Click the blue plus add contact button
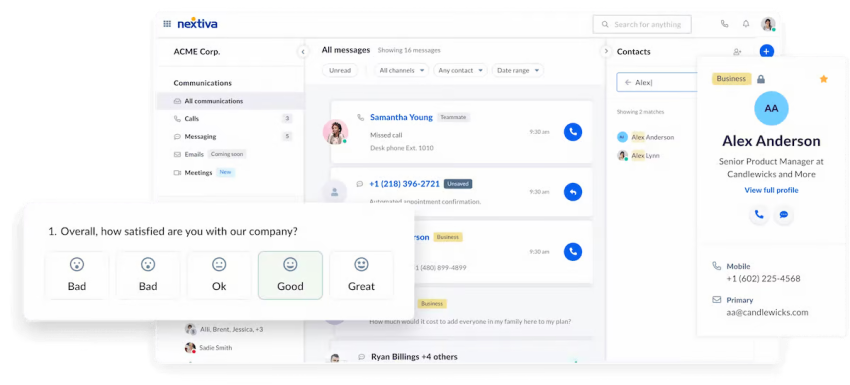 click(766, 52)
